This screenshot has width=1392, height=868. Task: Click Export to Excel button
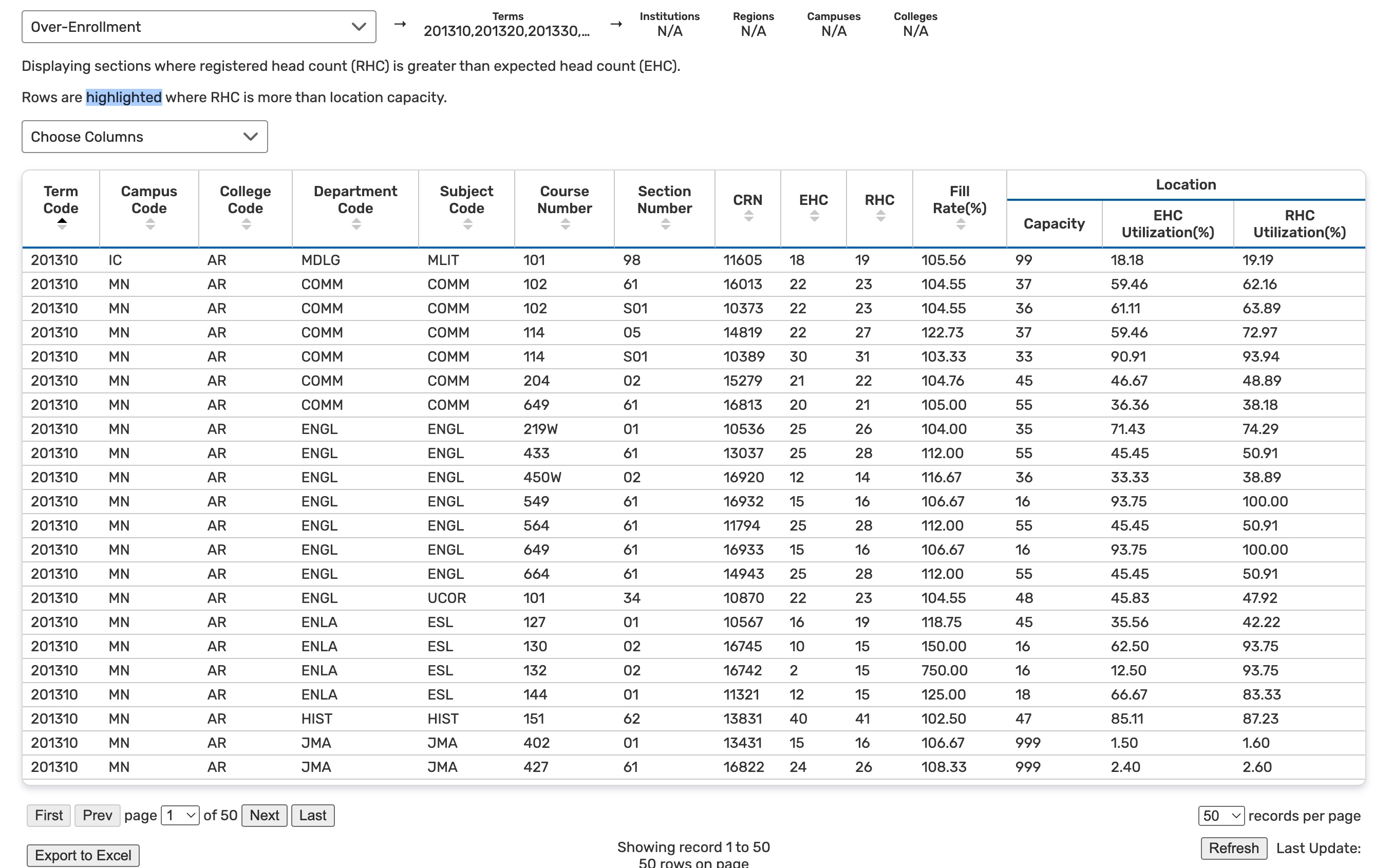coord(83,855)
